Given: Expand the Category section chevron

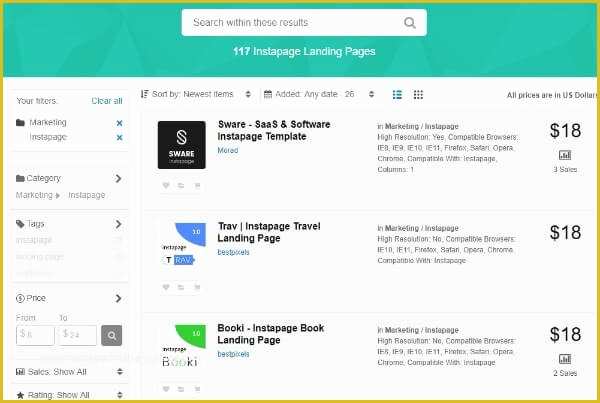Looking at the screenshot, I should (118, 179).
